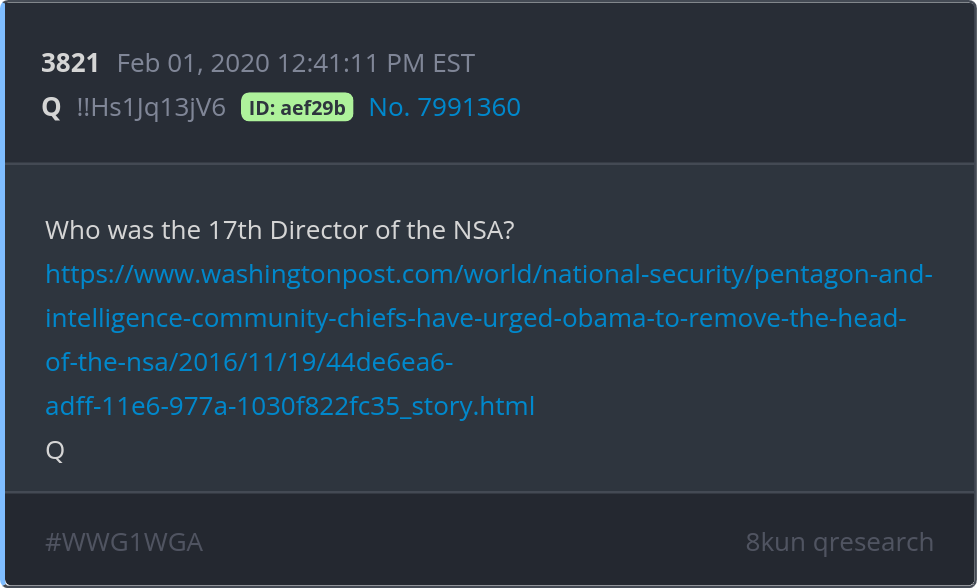978x588 pixels.
Task: Click the green ID: aef29b badge
Action: [297, 108]
